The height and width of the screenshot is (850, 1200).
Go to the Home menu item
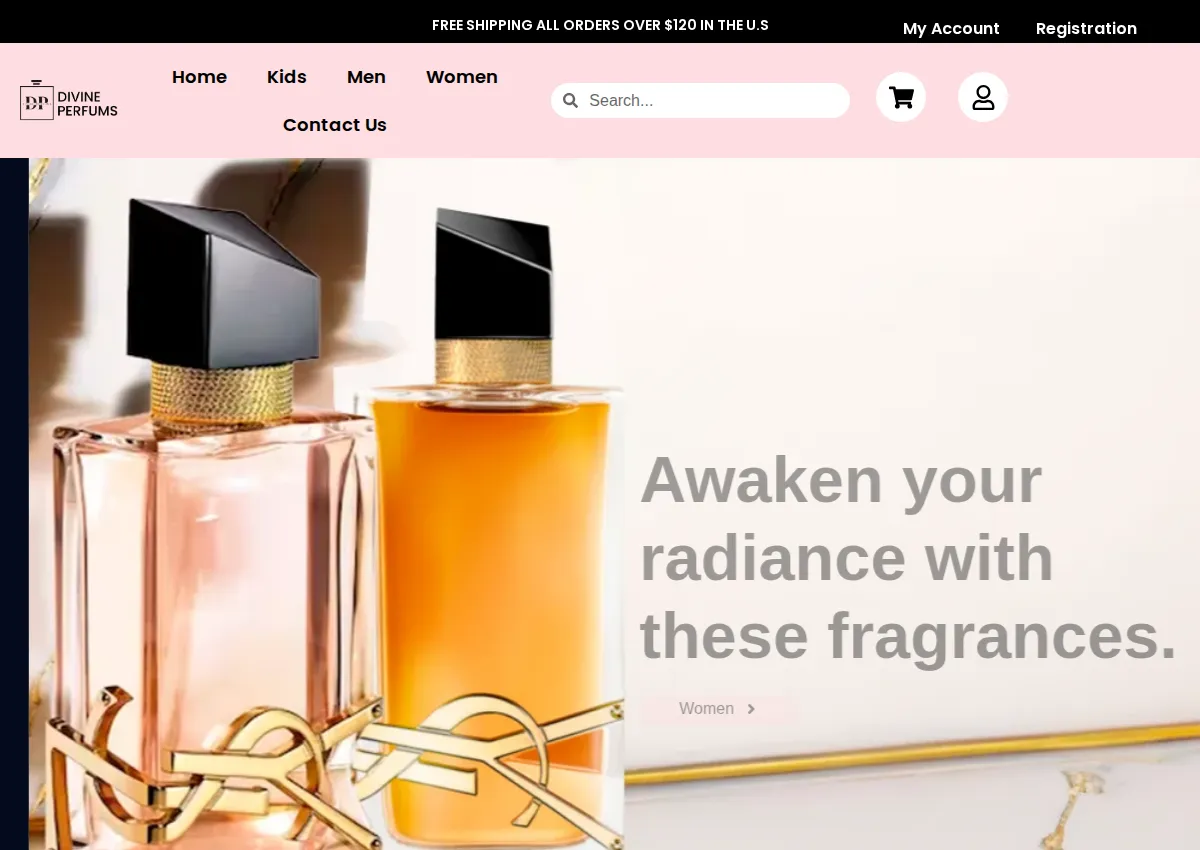199,77
